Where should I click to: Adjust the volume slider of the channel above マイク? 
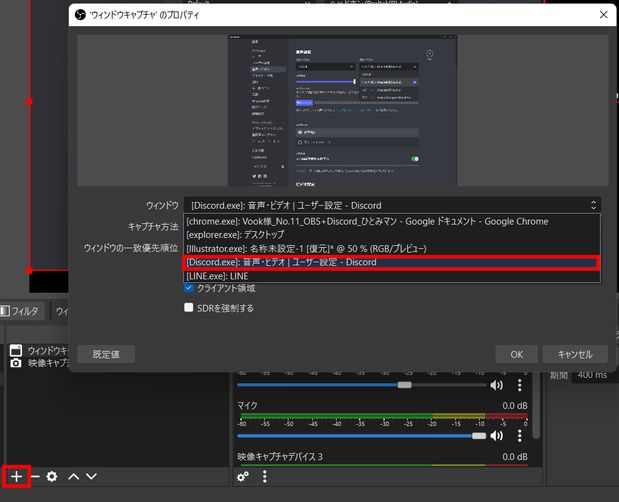tap(361, 385)
